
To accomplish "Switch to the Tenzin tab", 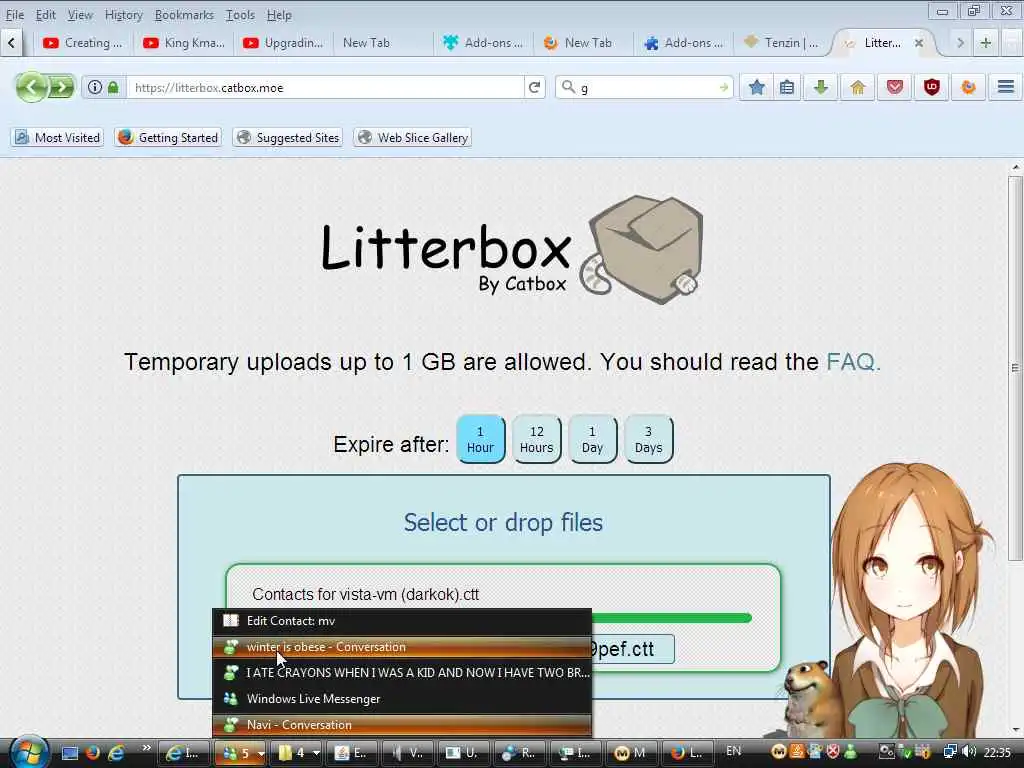I will [781, 43].
